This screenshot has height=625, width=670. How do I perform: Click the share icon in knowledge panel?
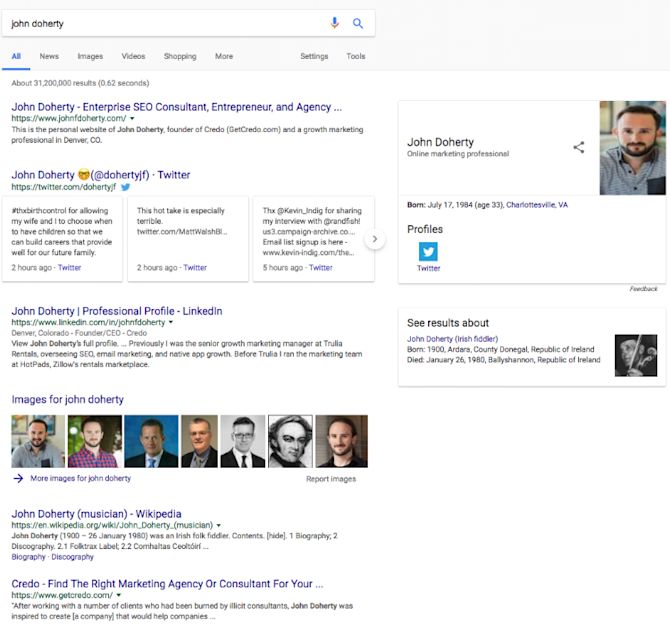(579, 147)
